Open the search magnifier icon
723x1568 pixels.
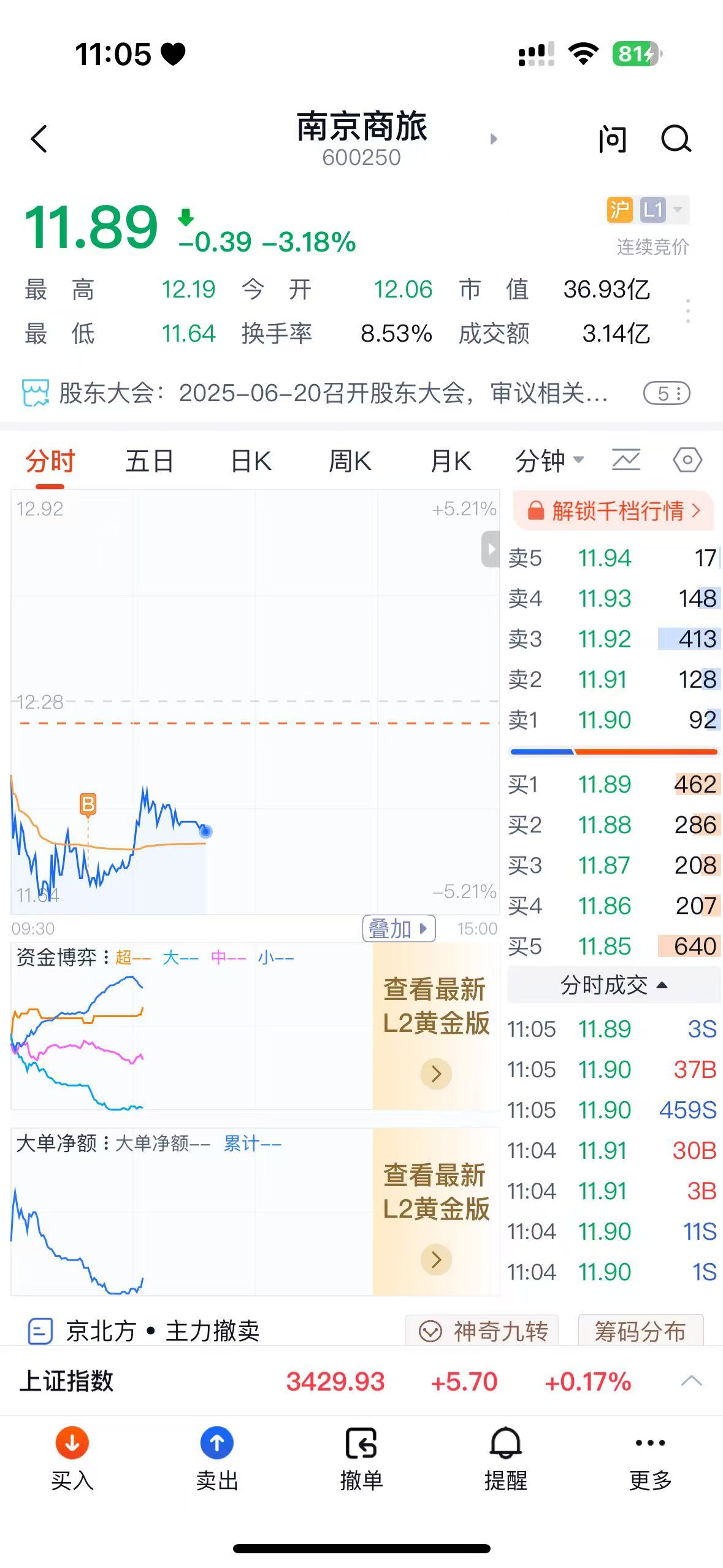point(676,139)
